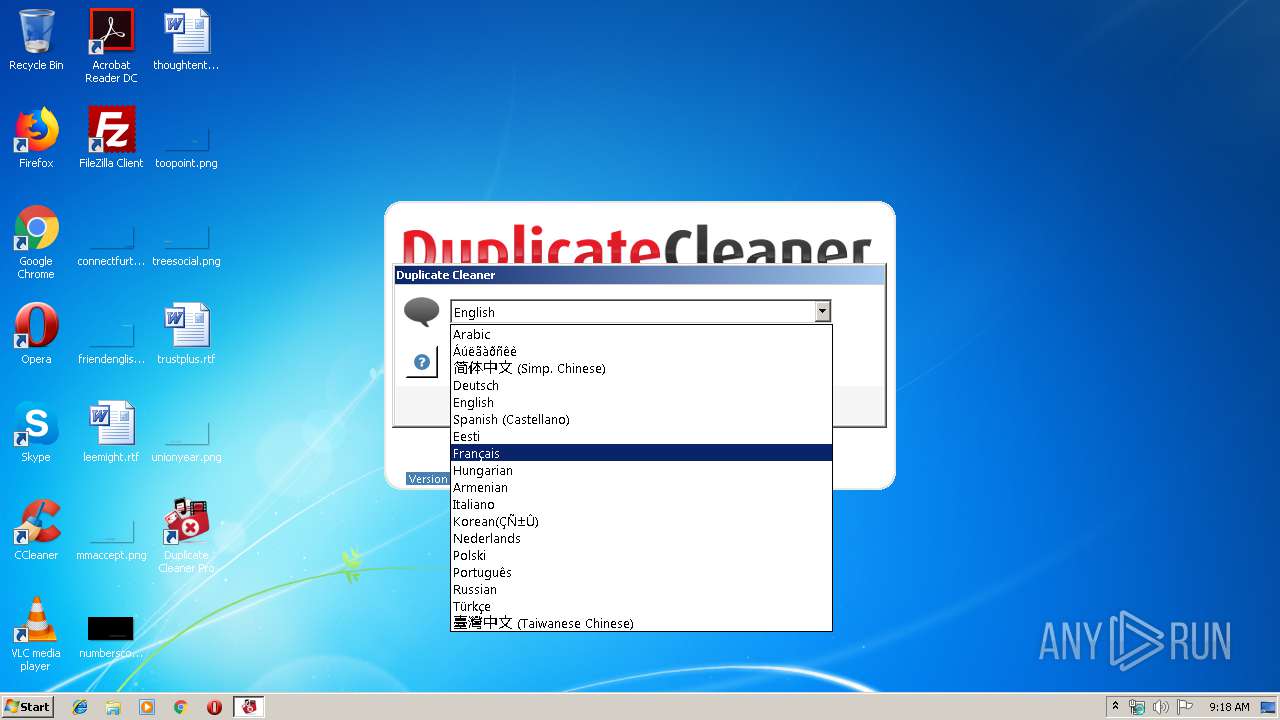Viewport: 1280px width, 720px height.
Task: Open Action Center flag icon
Action: (x=1184, y=707)
